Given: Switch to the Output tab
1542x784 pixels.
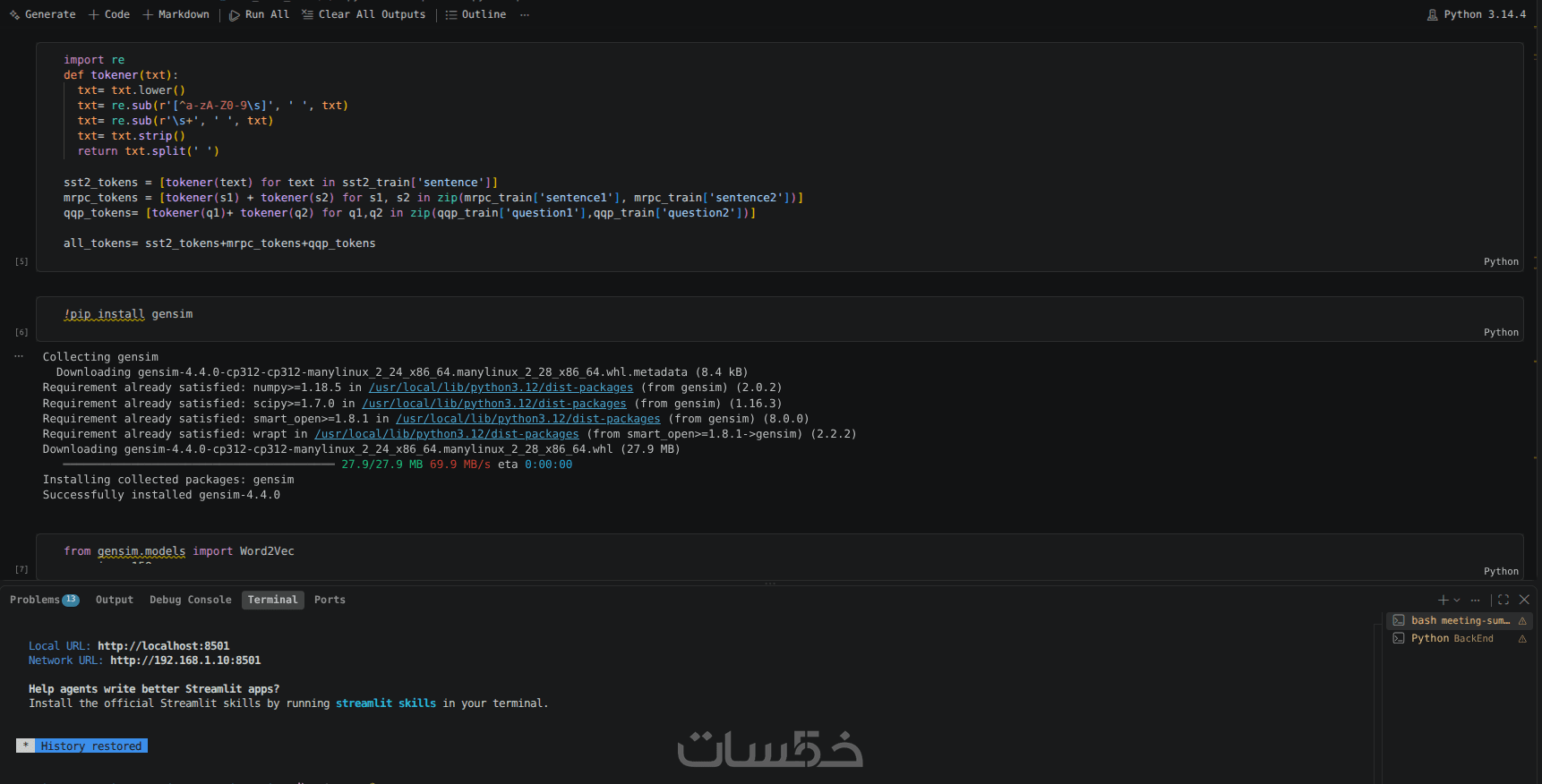Looking at the screenshot, I should point(115,600).
